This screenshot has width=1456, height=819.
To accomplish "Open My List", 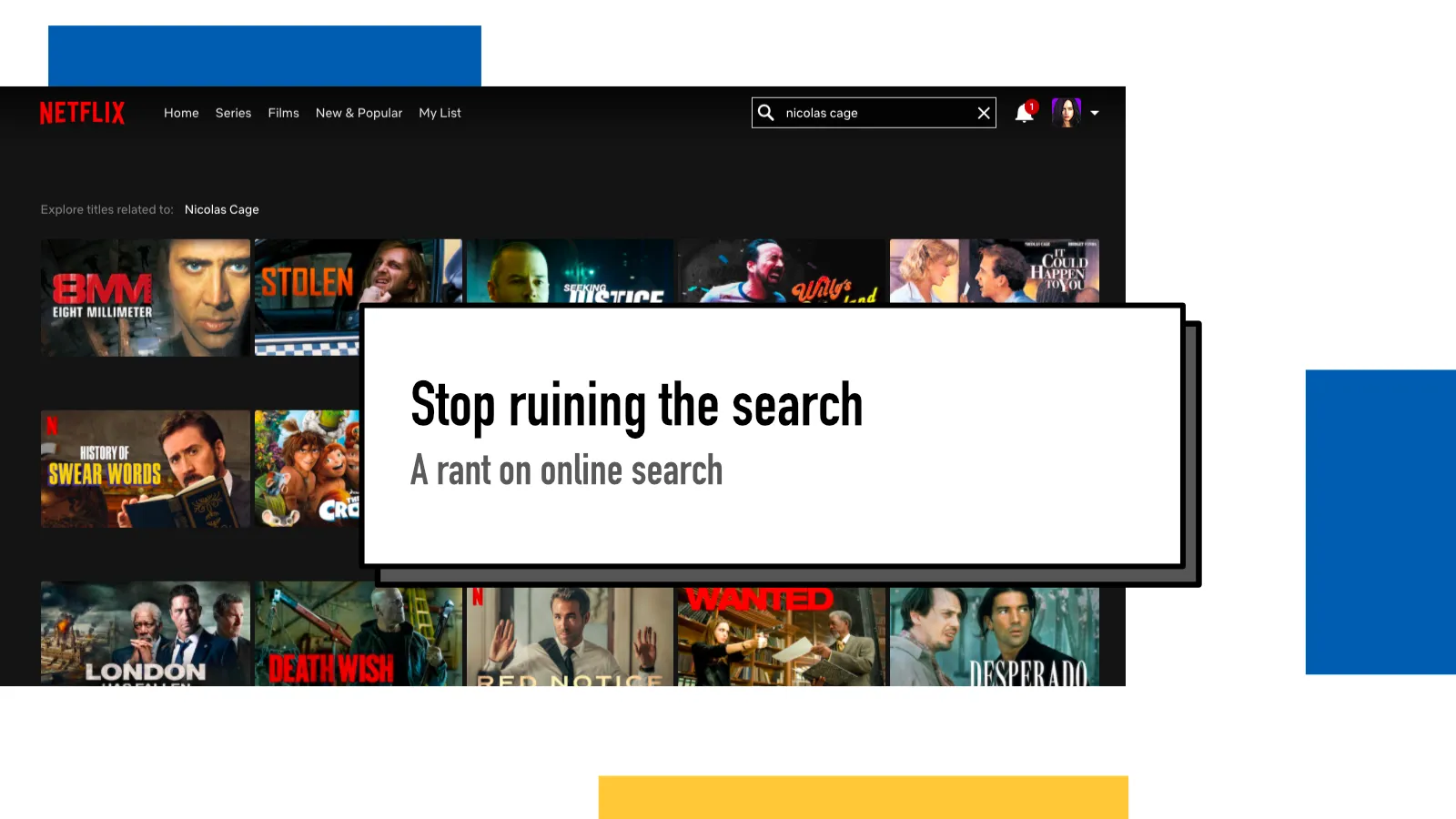I will pyautogui.click(x=440, y=113).
